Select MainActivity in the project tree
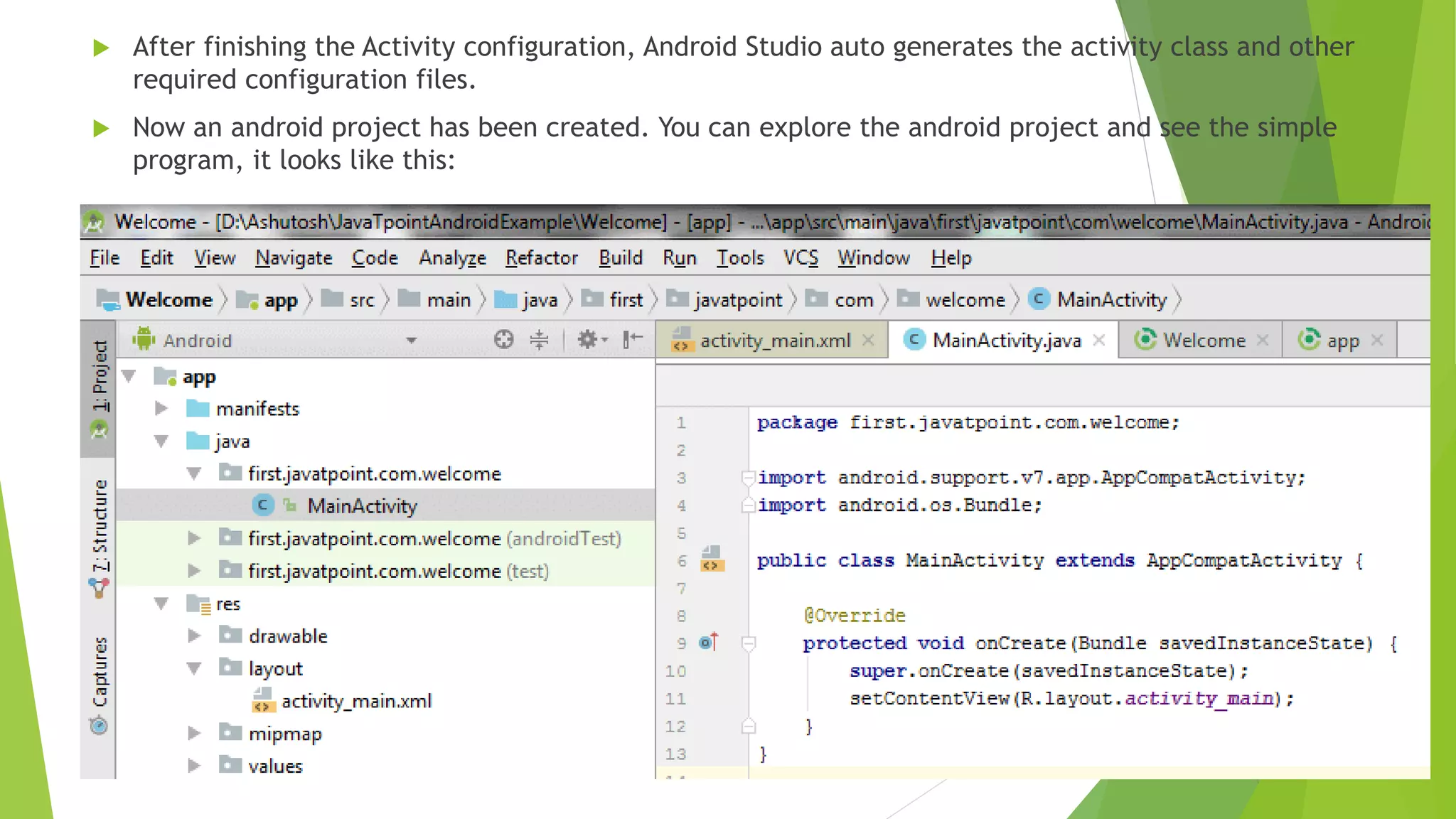Image resolution: width=1456 pixels, height=819 pixels. point(362,506)
